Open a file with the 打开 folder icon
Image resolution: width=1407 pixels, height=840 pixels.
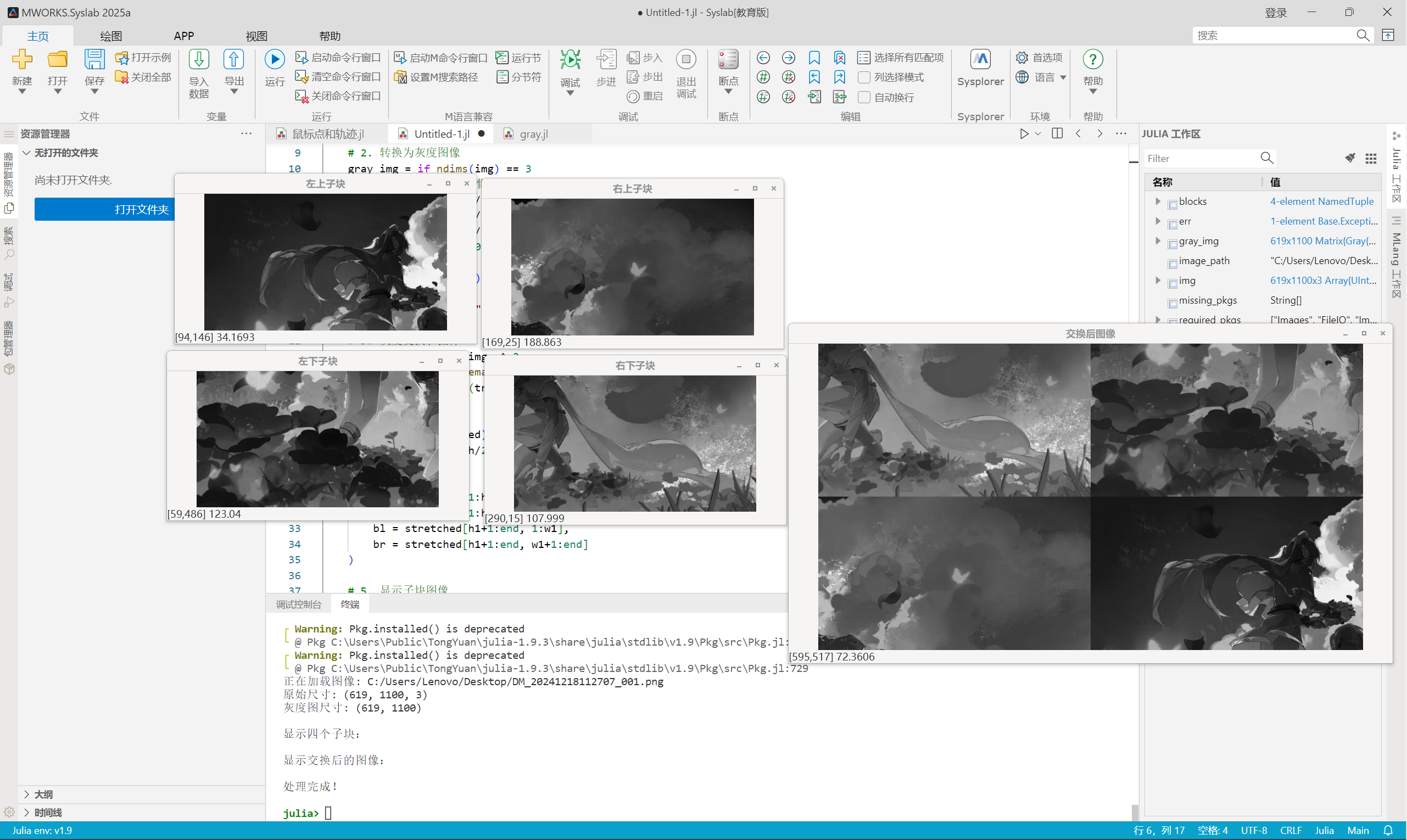(x=57, y=59)
